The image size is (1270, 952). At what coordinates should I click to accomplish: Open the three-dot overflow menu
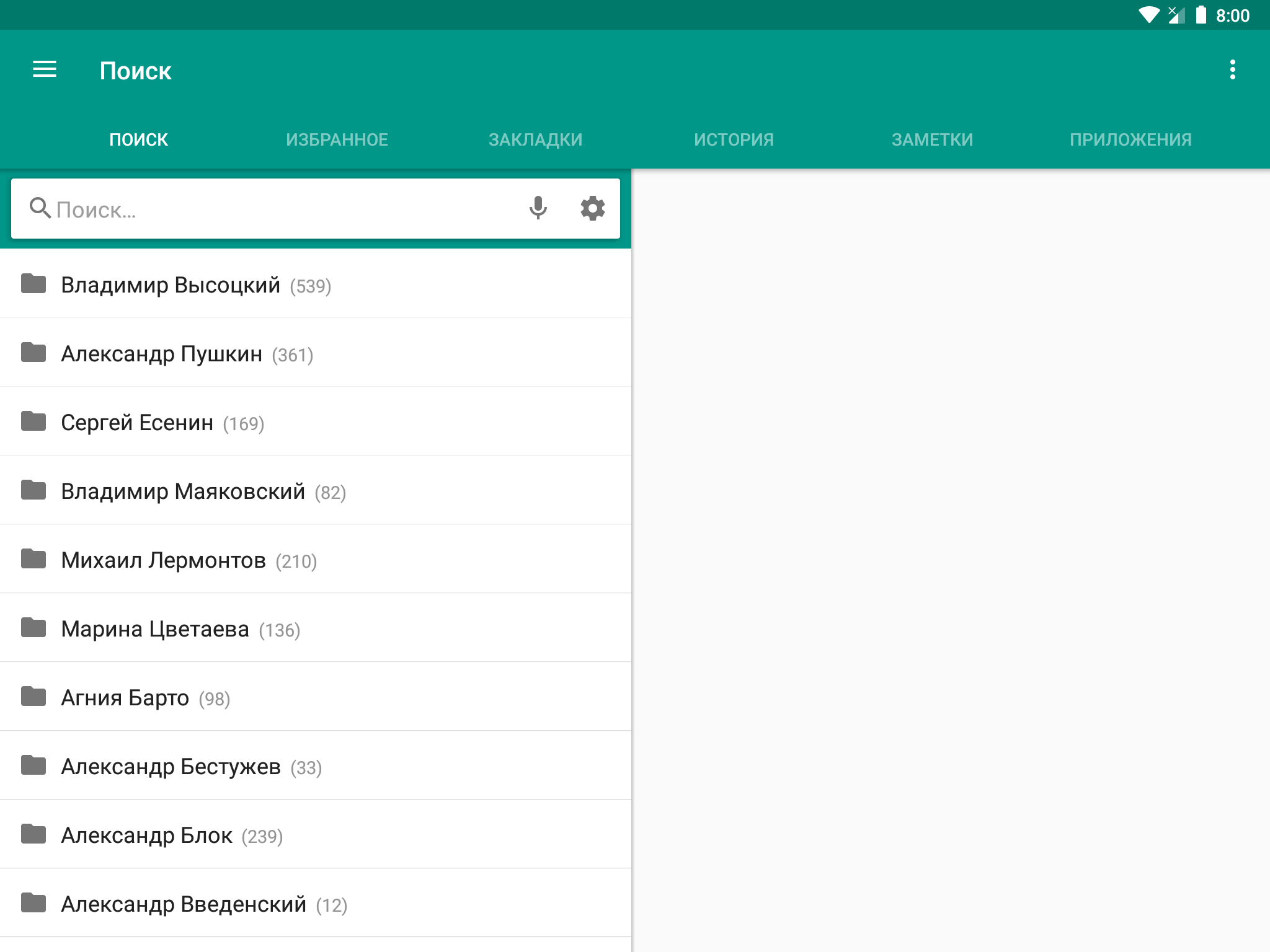(1232, 69)
